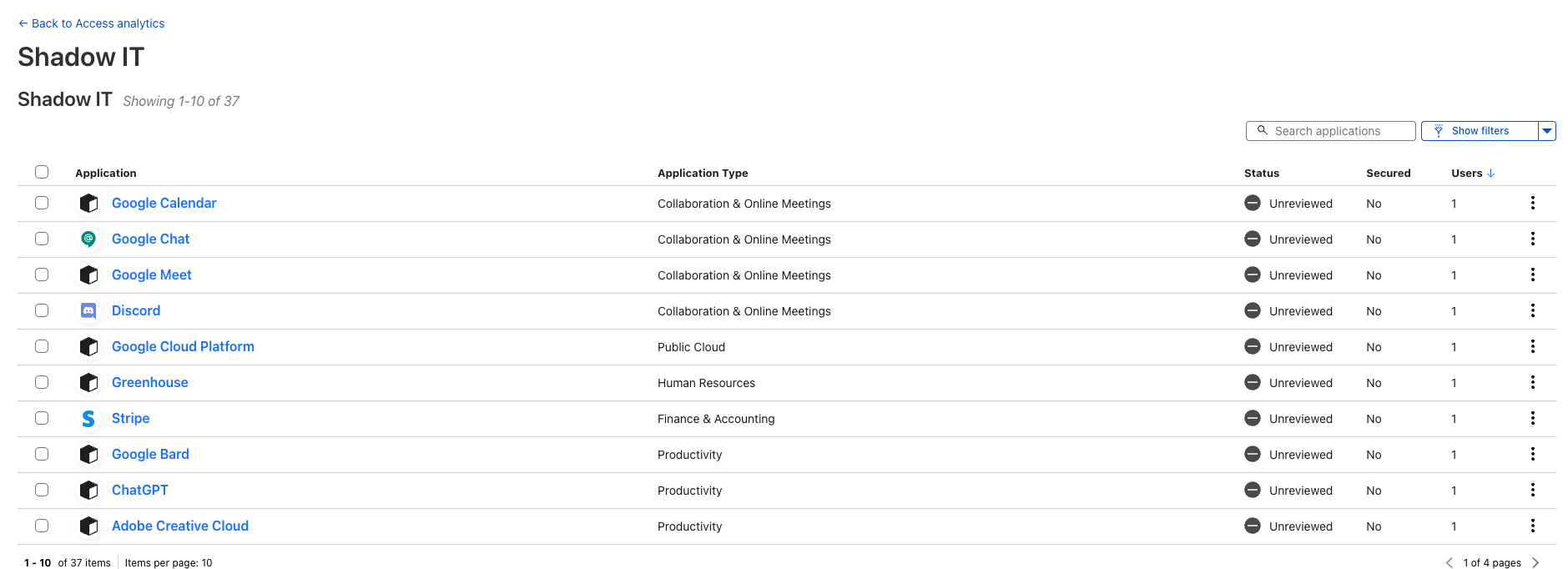1568x569 pixels.
Task: Open the three-dot menu for Google Bard
Action: pyautogui.click(x=1533, y=455)
